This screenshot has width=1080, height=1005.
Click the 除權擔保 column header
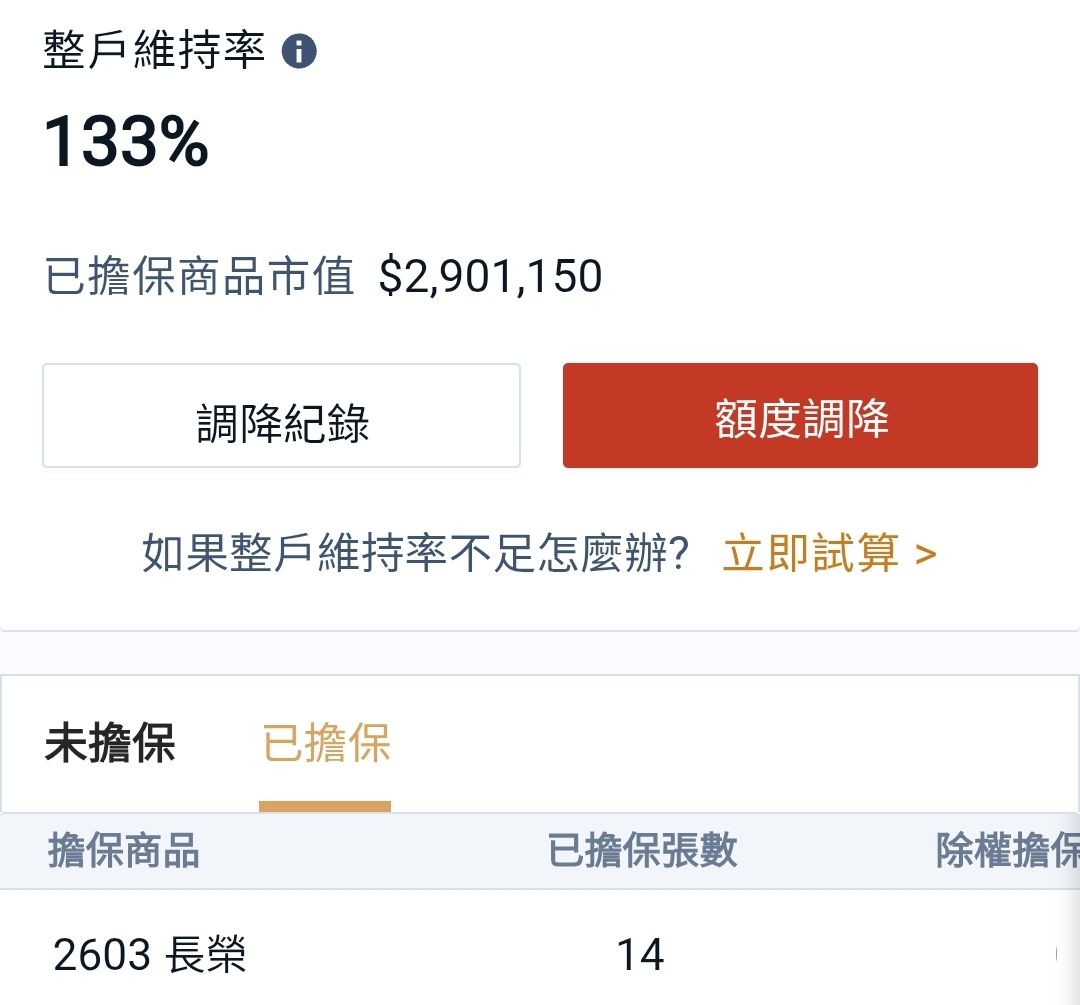(1006, 851)
